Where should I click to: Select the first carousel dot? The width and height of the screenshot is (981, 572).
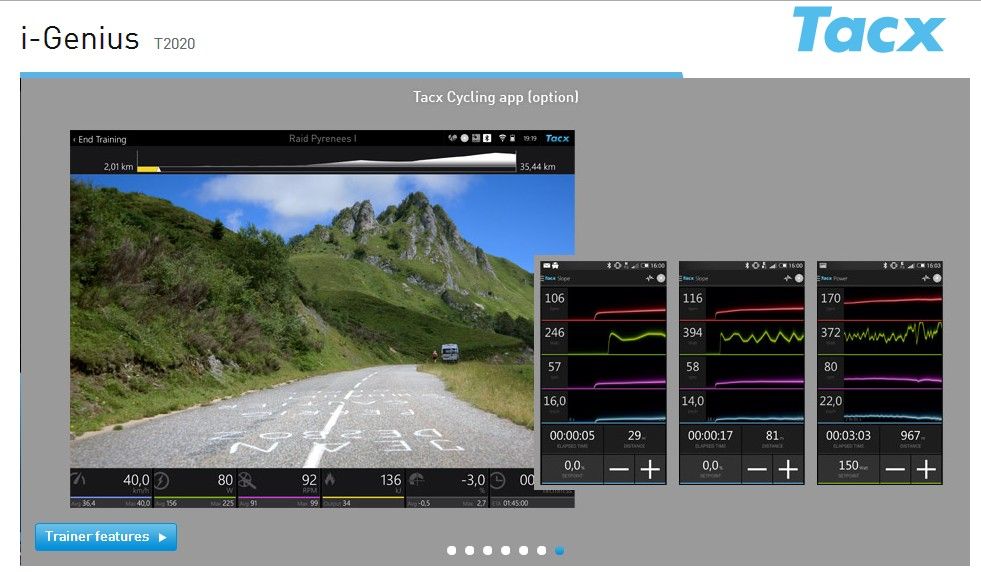point(452,550)
